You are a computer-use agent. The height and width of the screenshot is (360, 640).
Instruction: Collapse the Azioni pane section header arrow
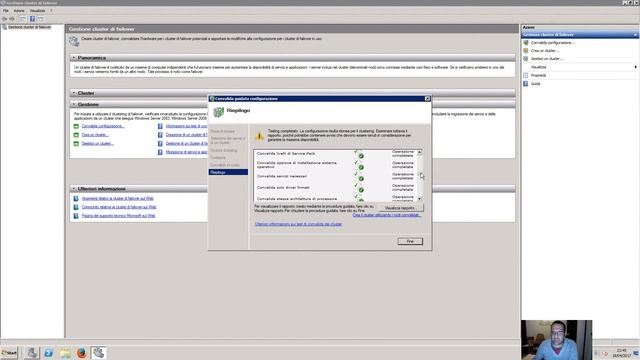click(x=635, y=35)
